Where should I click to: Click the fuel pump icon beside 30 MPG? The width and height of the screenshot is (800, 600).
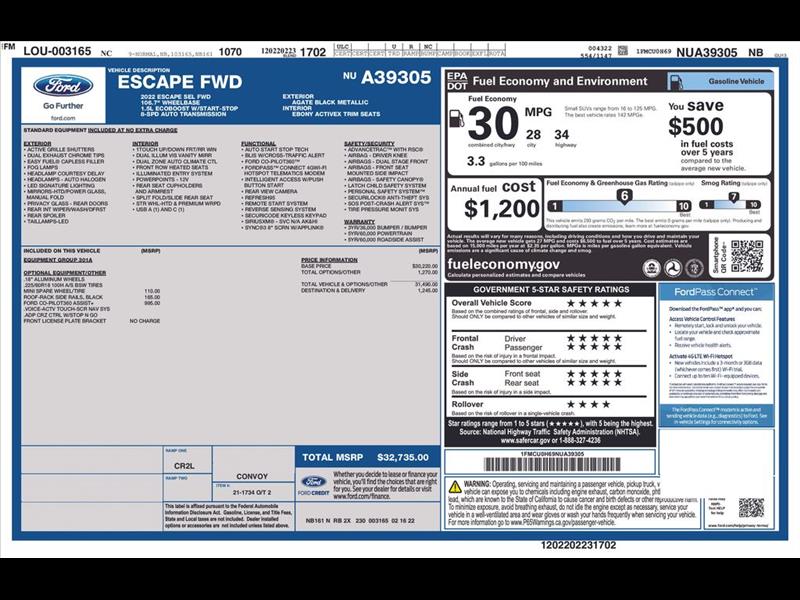click(456, 118)
